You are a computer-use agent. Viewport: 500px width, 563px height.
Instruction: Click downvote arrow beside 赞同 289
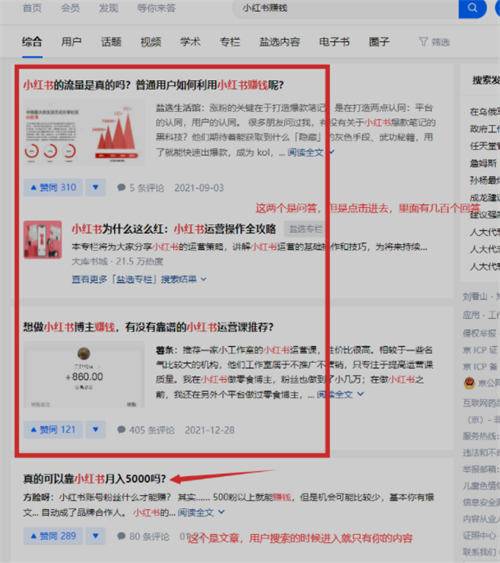click(x=95, y=536)
